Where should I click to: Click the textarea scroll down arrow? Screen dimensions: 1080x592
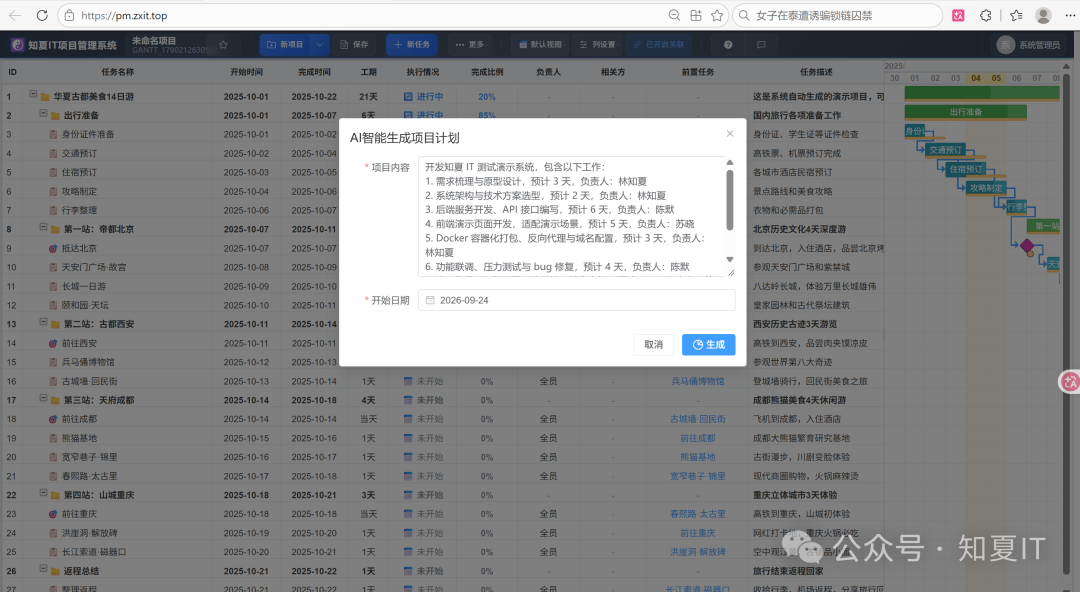[x=729, y=259]
